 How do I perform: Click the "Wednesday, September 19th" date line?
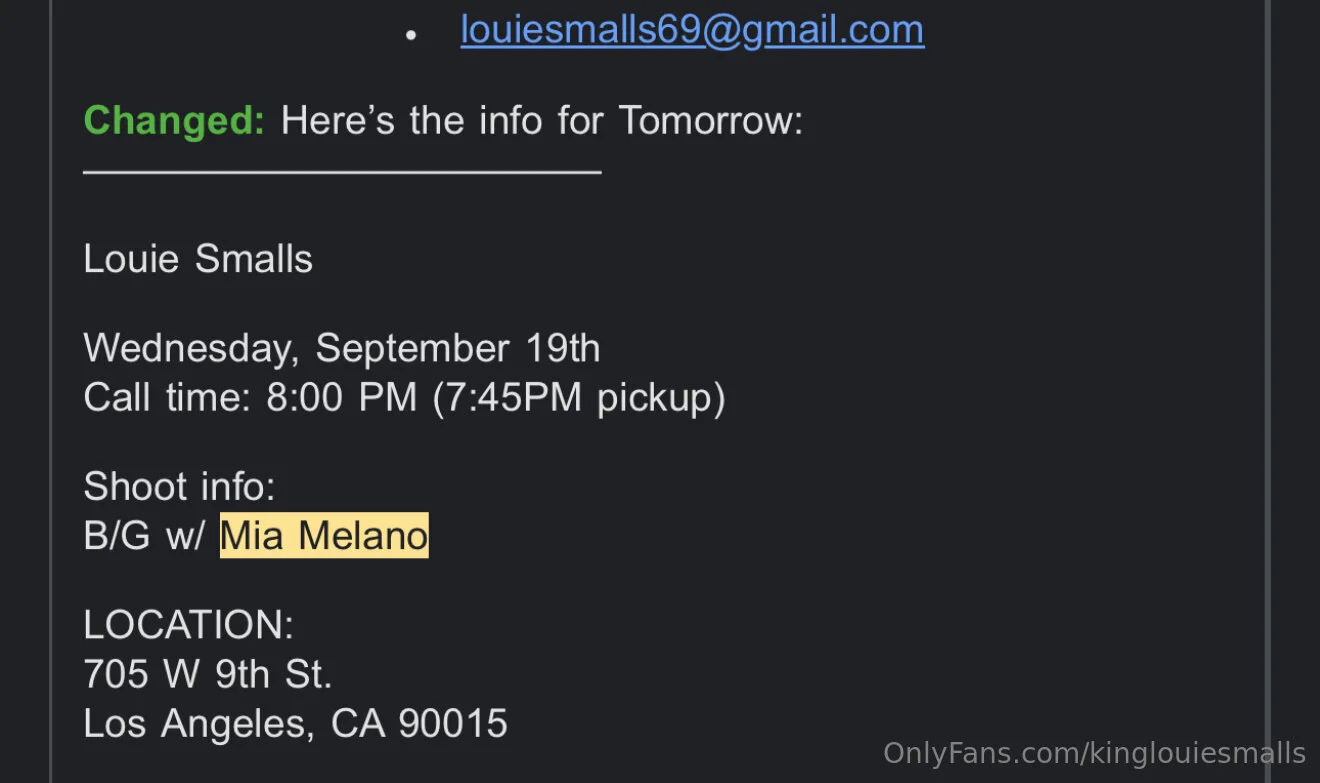click(342, 348)
